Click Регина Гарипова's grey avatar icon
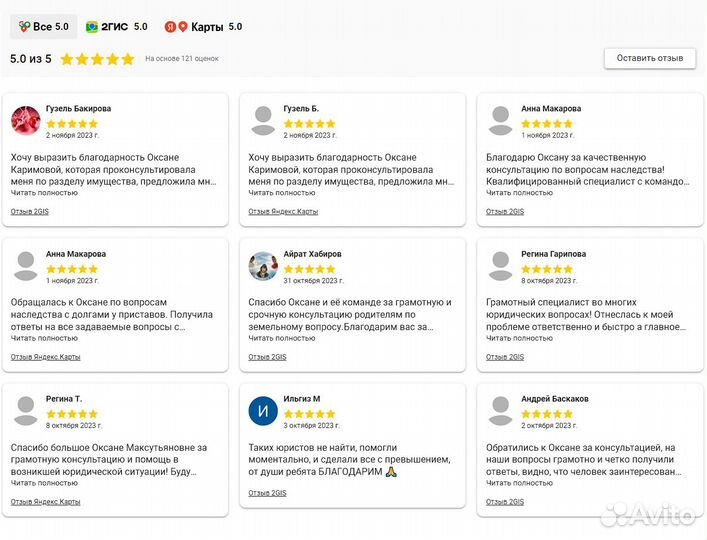The height and width of the screenshot is (540, 707). (501, 266)
